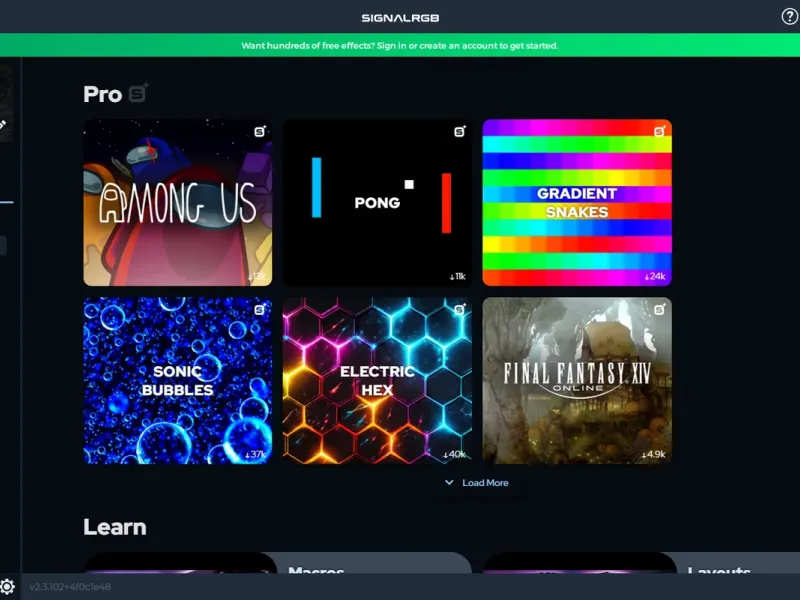Open the Layouts learn card
Viewport: 800px width, 600px height.
click(641, 562)
